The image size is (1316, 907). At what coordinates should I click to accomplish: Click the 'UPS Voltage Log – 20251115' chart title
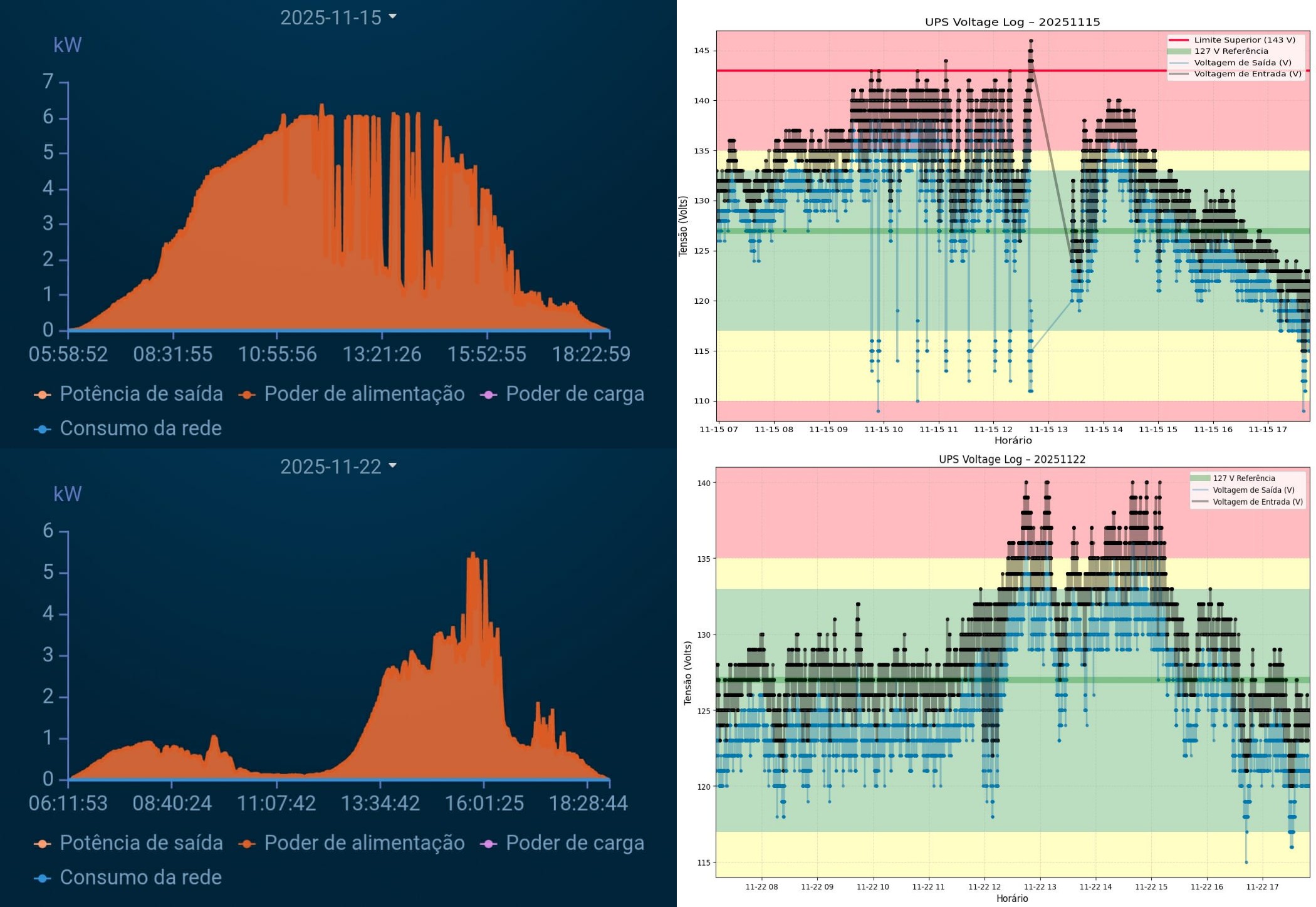(1012, 22)
